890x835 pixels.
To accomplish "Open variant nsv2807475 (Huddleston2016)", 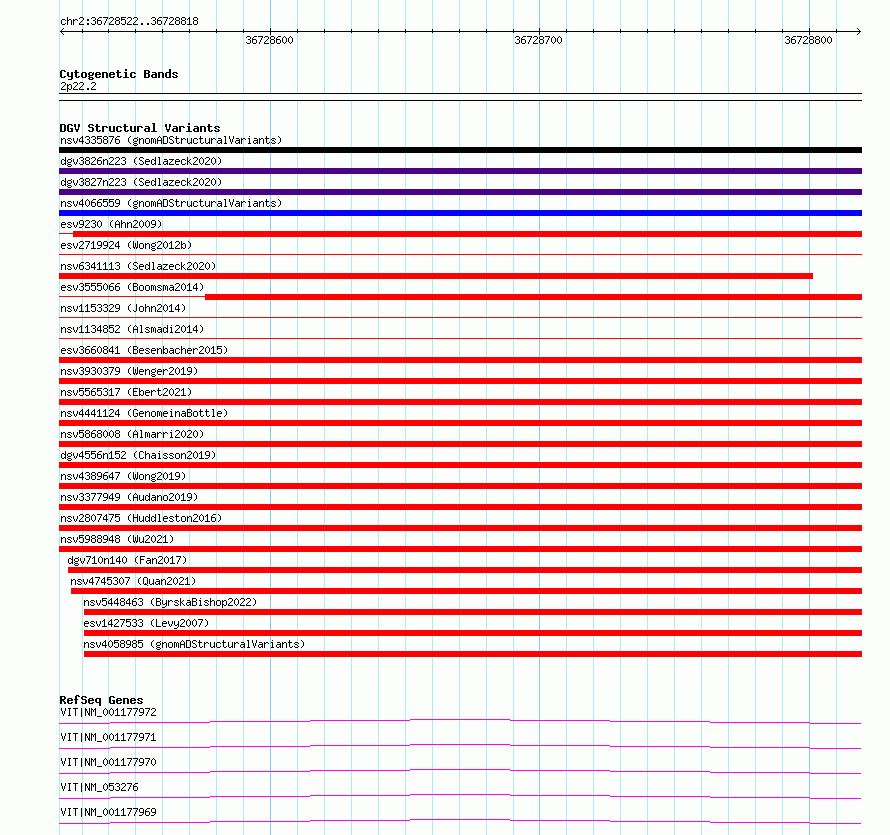I will click(x=141, y=518).
